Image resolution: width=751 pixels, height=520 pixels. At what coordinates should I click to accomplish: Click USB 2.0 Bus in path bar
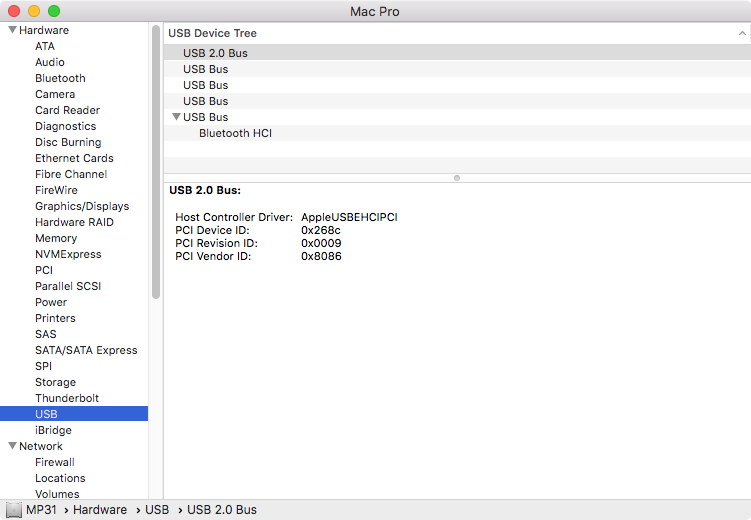click(x=222, y=510)
